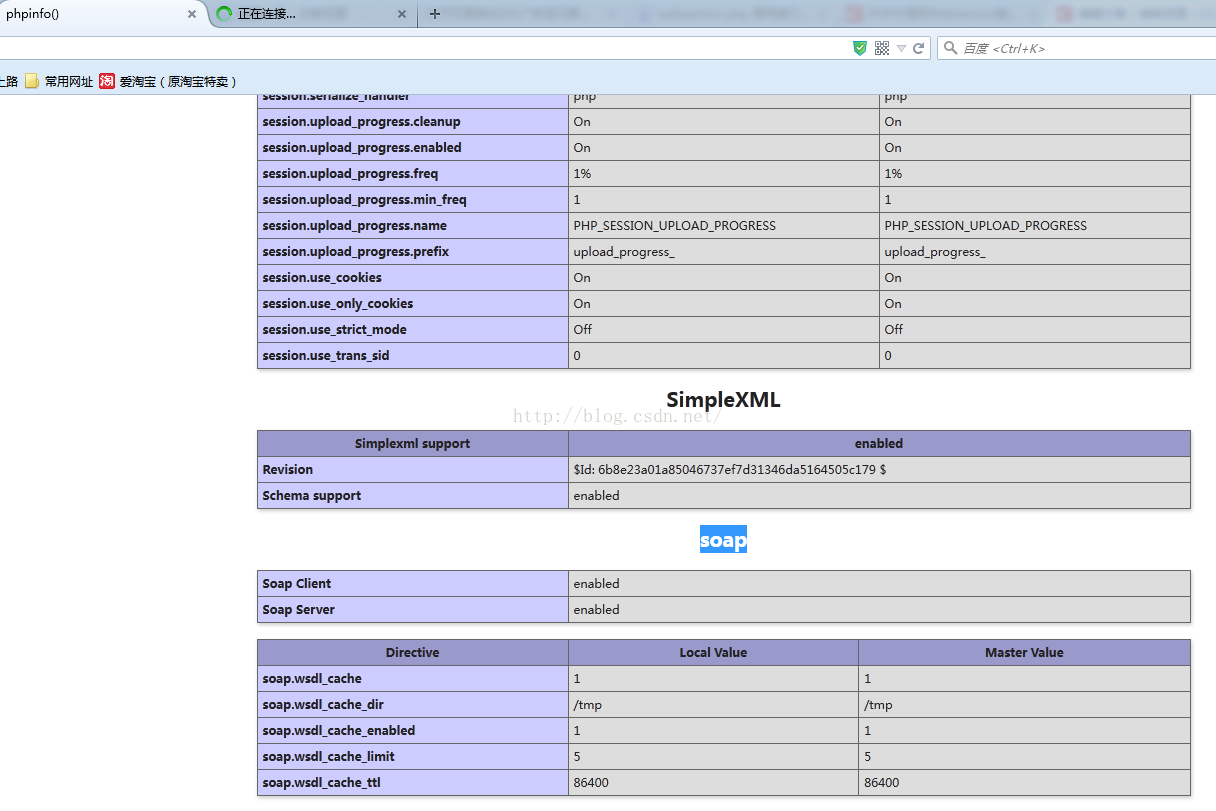Click the soap.wsdl_cache_enabled directive
Viewport: 1216px width, 811px height.
click(x=338, y=731)
